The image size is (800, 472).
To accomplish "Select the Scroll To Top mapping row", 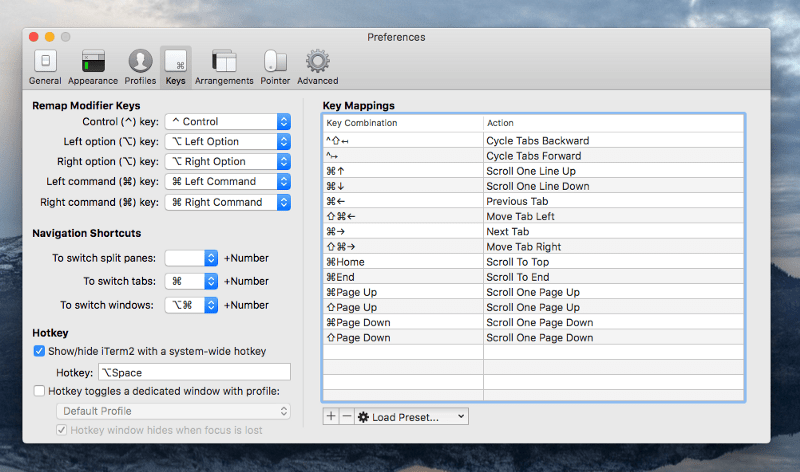I will point(534,262).
